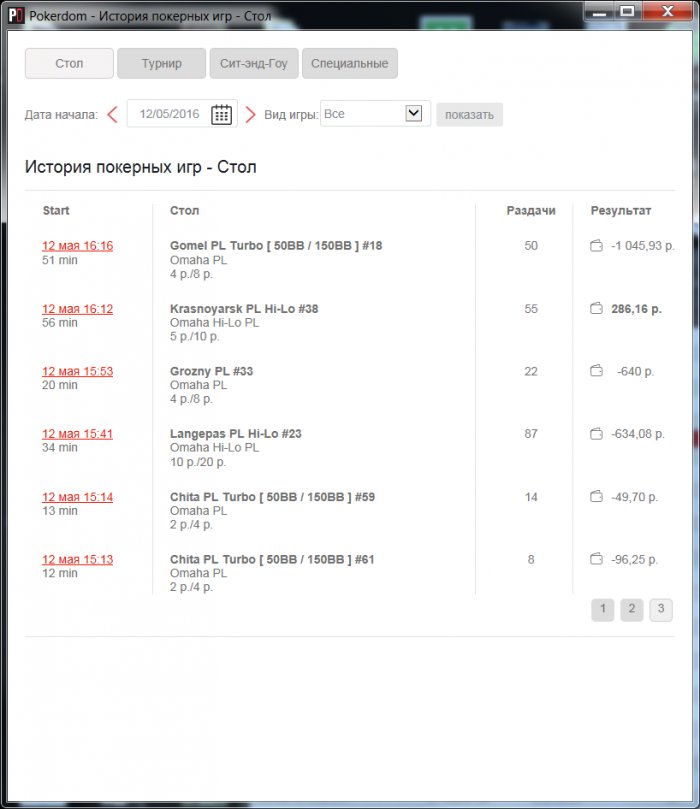Select table name Gomel PL Turbo #18

(x=276, y=246)
